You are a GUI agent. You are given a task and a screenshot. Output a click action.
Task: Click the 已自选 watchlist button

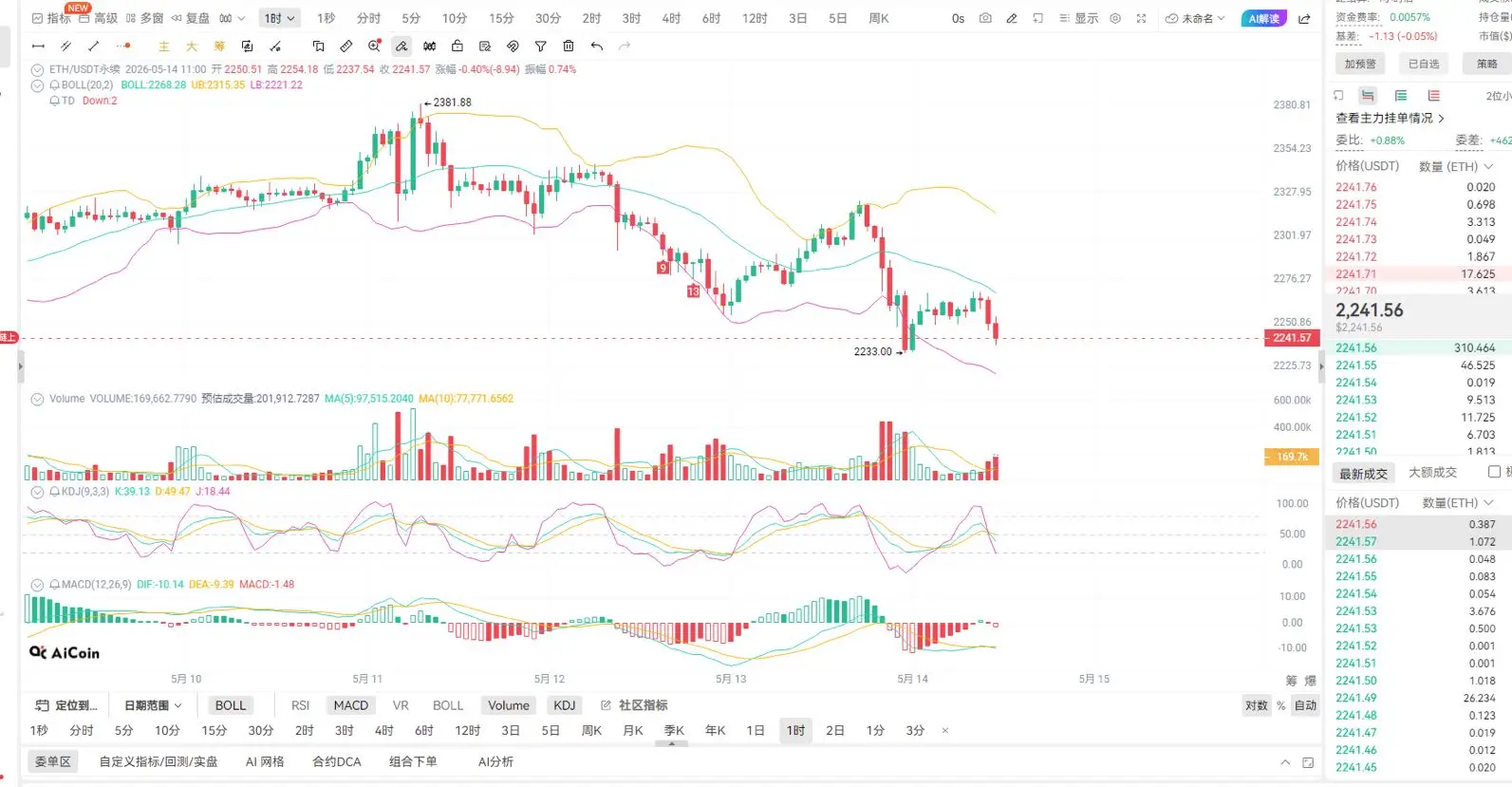(x=1424, y=64)
